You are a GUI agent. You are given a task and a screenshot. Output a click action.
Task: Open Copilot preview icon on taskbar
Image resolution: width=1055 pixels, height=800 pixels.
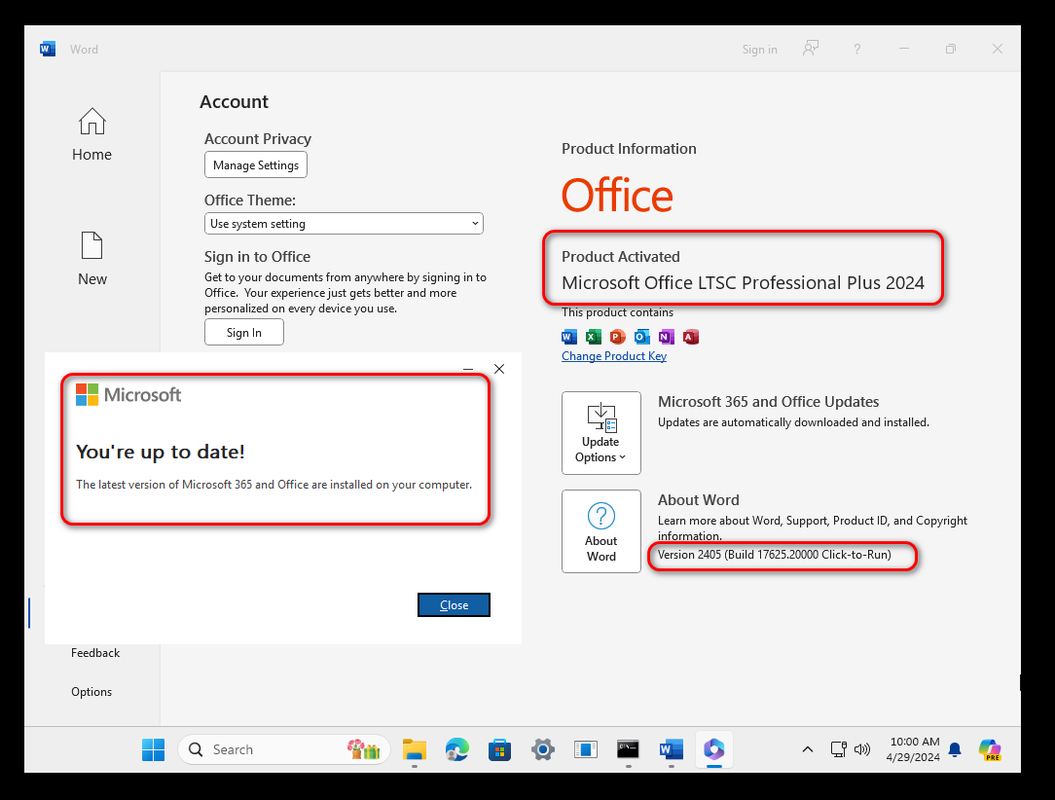[990, 750]
